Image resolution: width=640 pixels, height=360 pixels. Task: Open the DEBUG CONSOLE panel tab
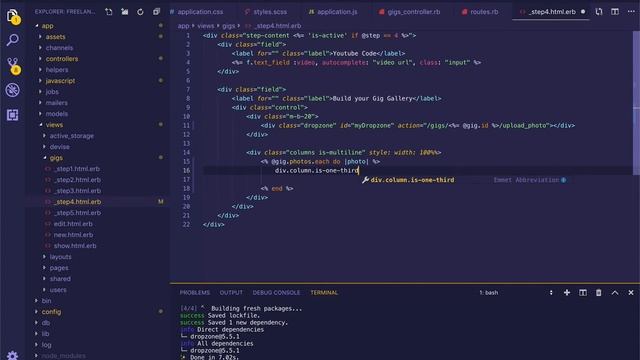276,293
